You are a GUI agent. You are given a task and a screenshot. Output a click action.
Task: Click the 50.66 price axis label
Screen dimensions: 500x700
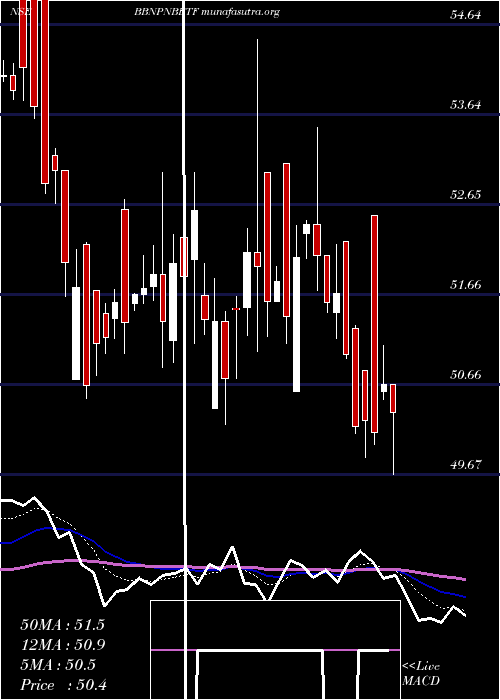click(x=466, y=375)
